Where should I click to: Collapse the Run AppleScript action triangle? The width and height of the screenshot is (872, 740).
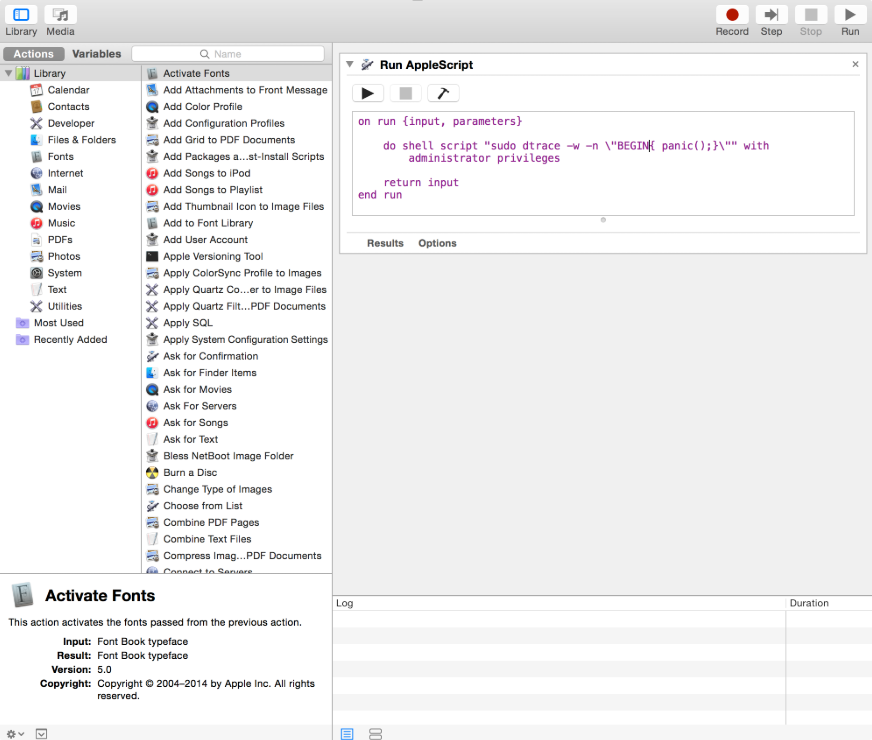(x=350, y=64)
